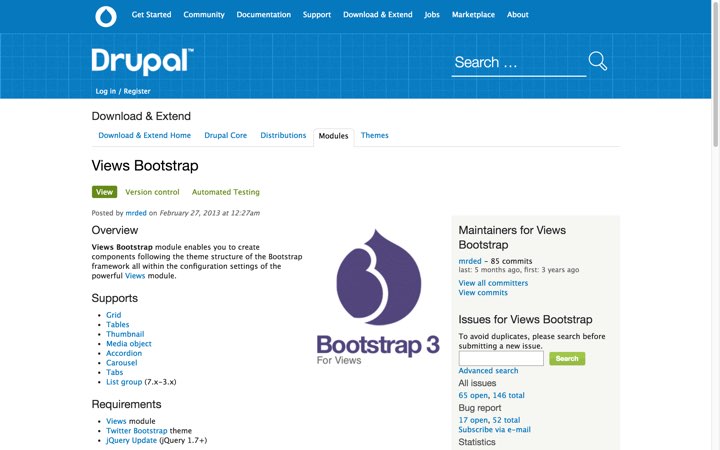Open the Marketplace nav item
Viewport: 720px width, 450px height.
coord(473,15)
